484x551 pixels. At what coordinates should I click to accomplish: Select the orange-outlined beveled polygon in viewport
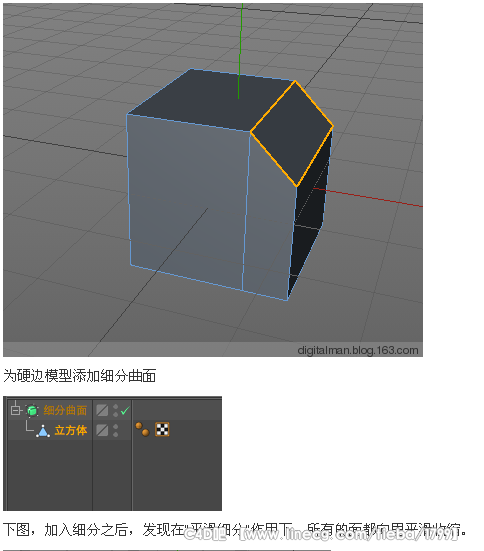[291, 134]
